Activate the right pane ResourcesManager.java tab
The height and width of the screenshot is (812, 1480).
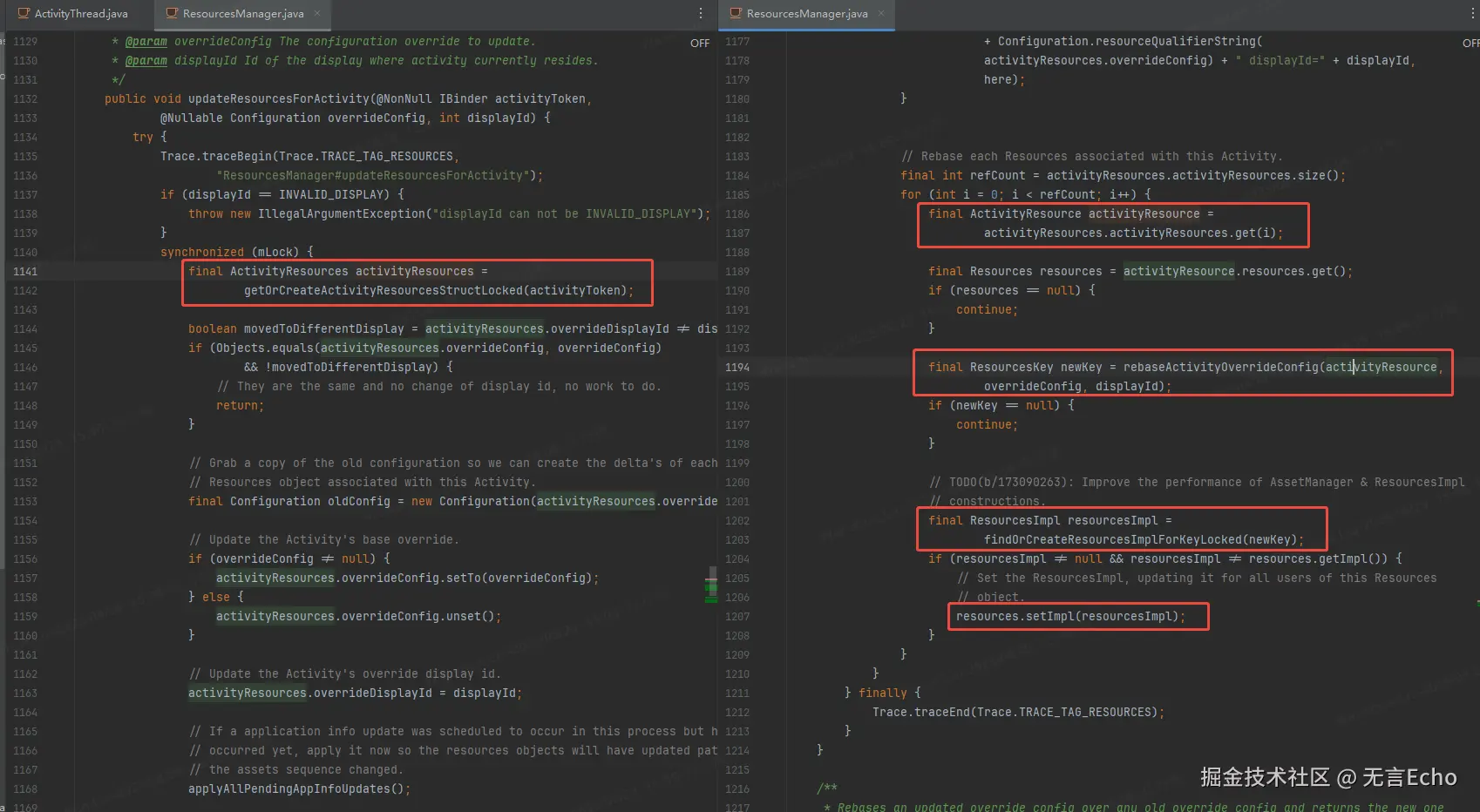tap(806, 13)
